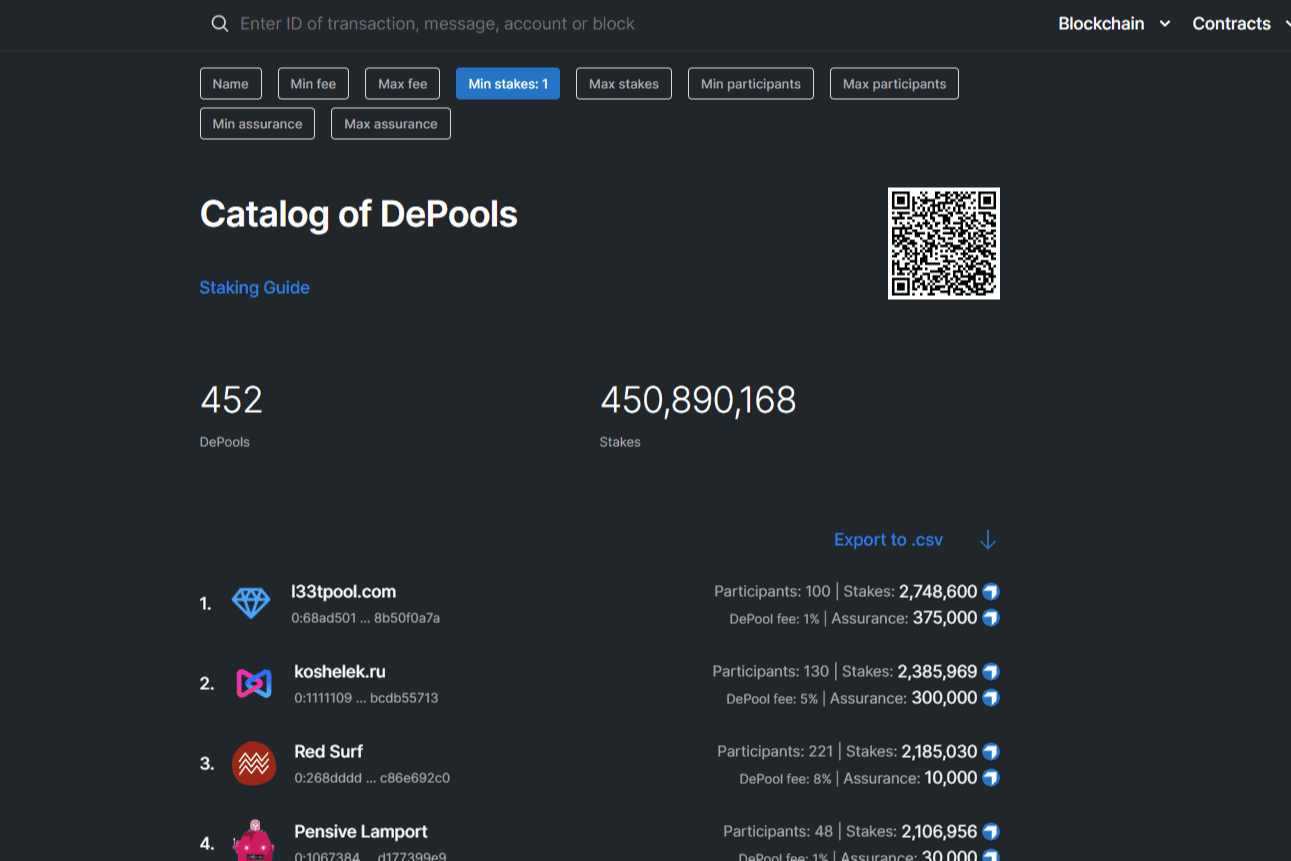Enable the Name filter
This screenshot has height=861, width=1291.
point(230,83)
